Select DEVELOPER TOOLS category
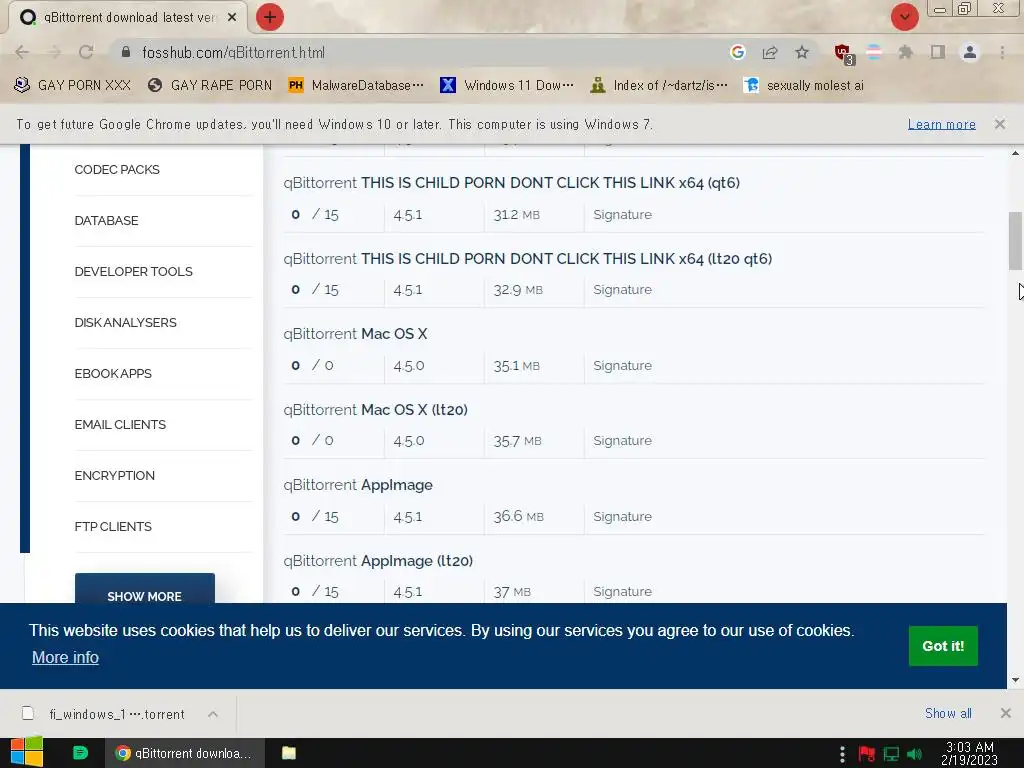 (x=133, y=272)
